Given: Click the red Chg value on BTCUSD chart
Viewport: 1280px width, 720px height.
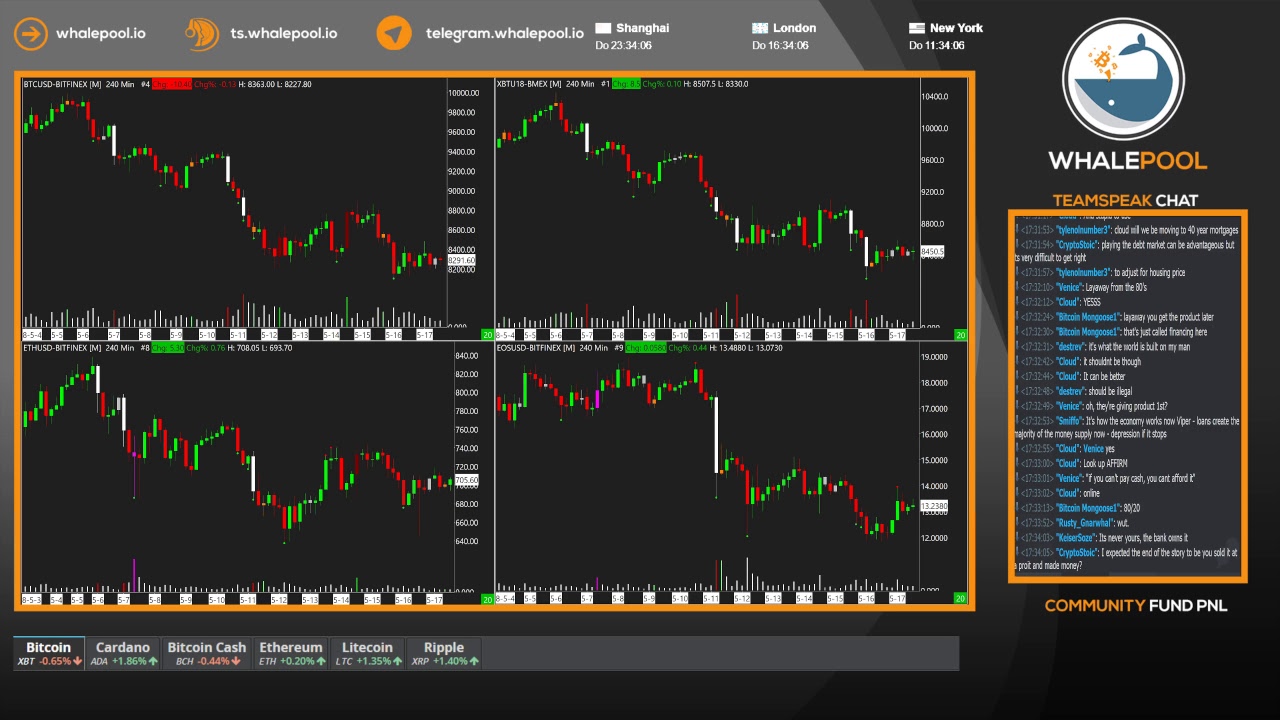Looking at the screenshot, I should pos(172,84).
